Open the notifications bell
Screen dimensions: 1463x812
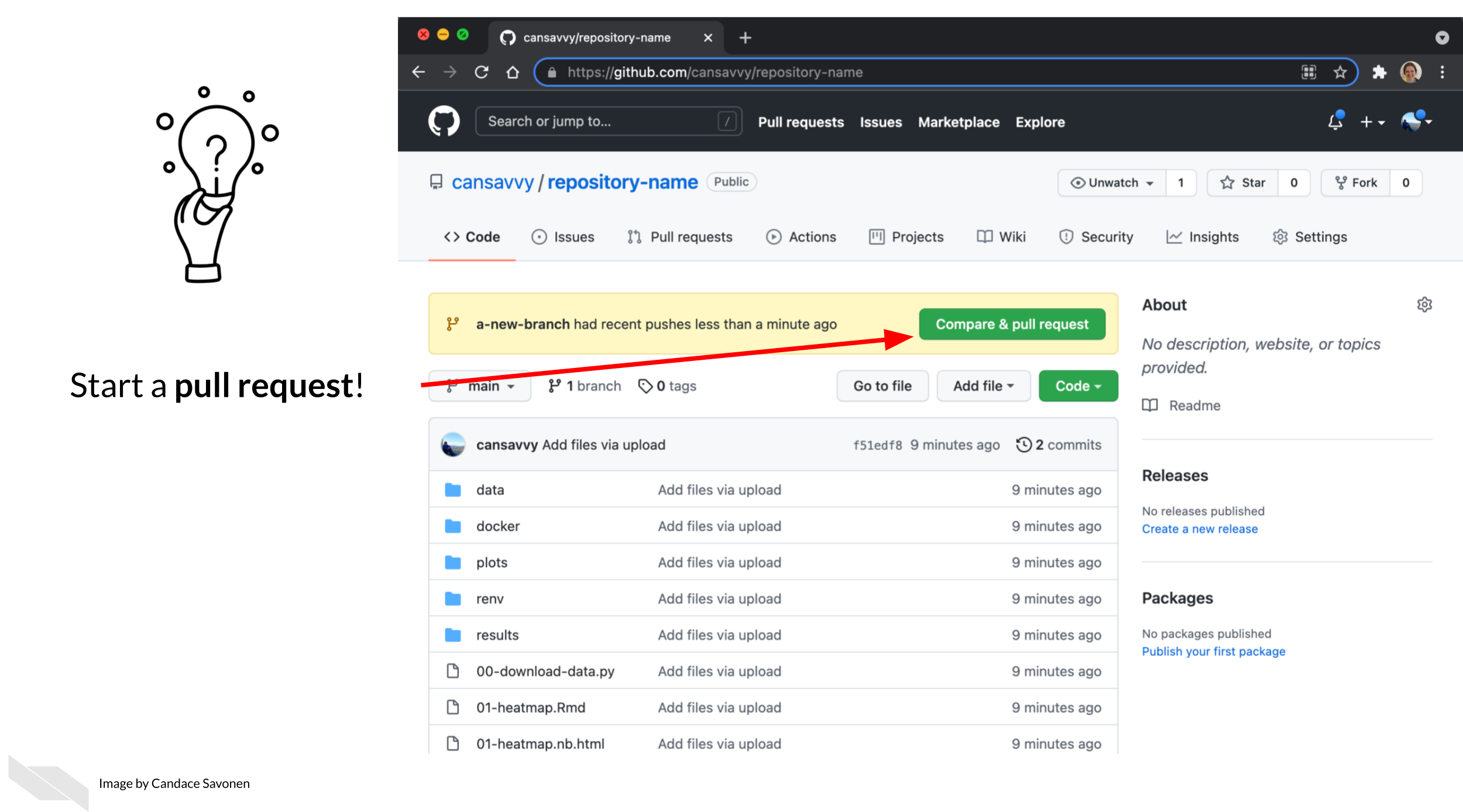(x=1335, y=122)
